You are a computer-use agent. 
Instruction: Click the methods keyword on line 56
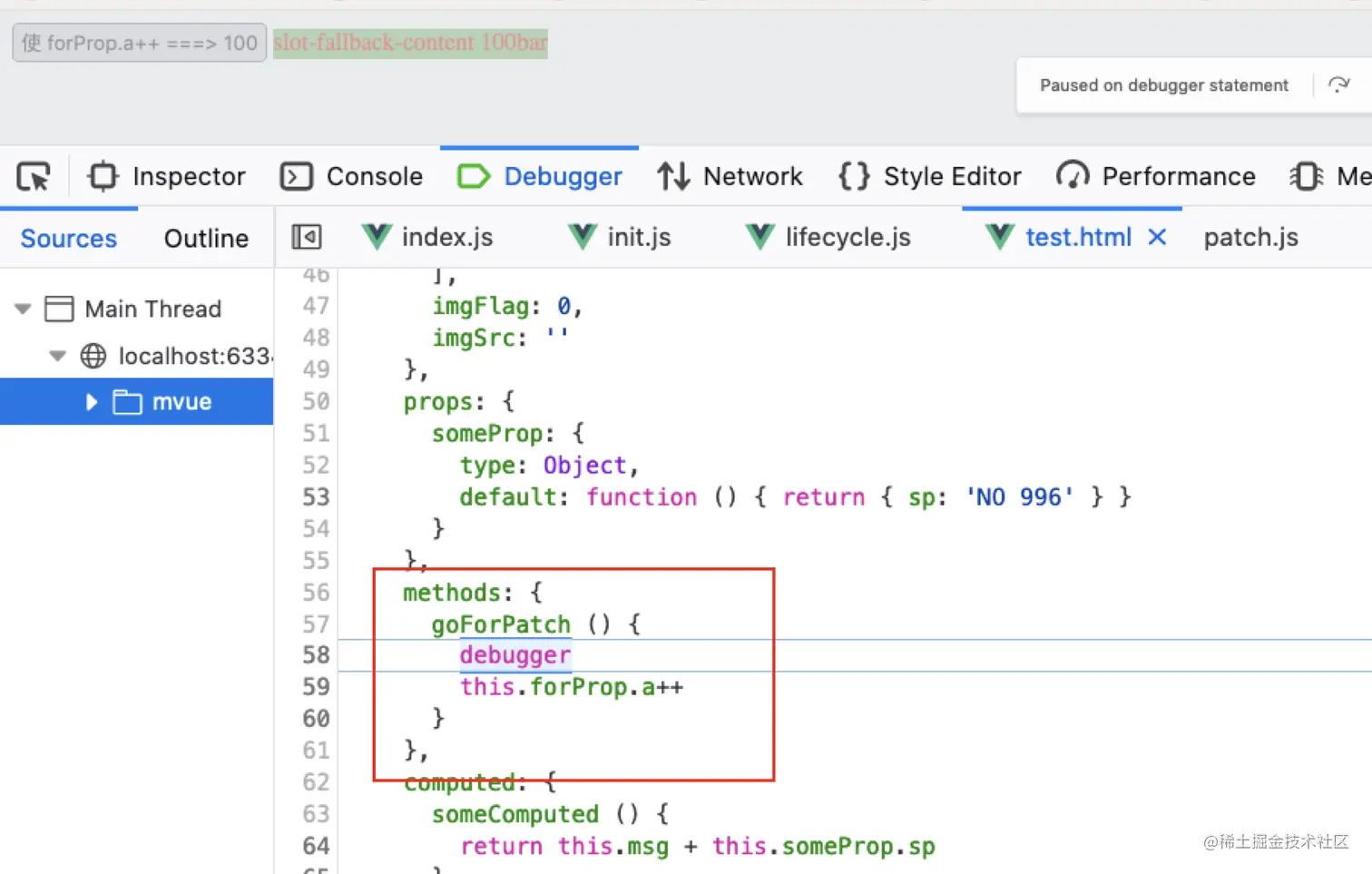tap(452, 593)
